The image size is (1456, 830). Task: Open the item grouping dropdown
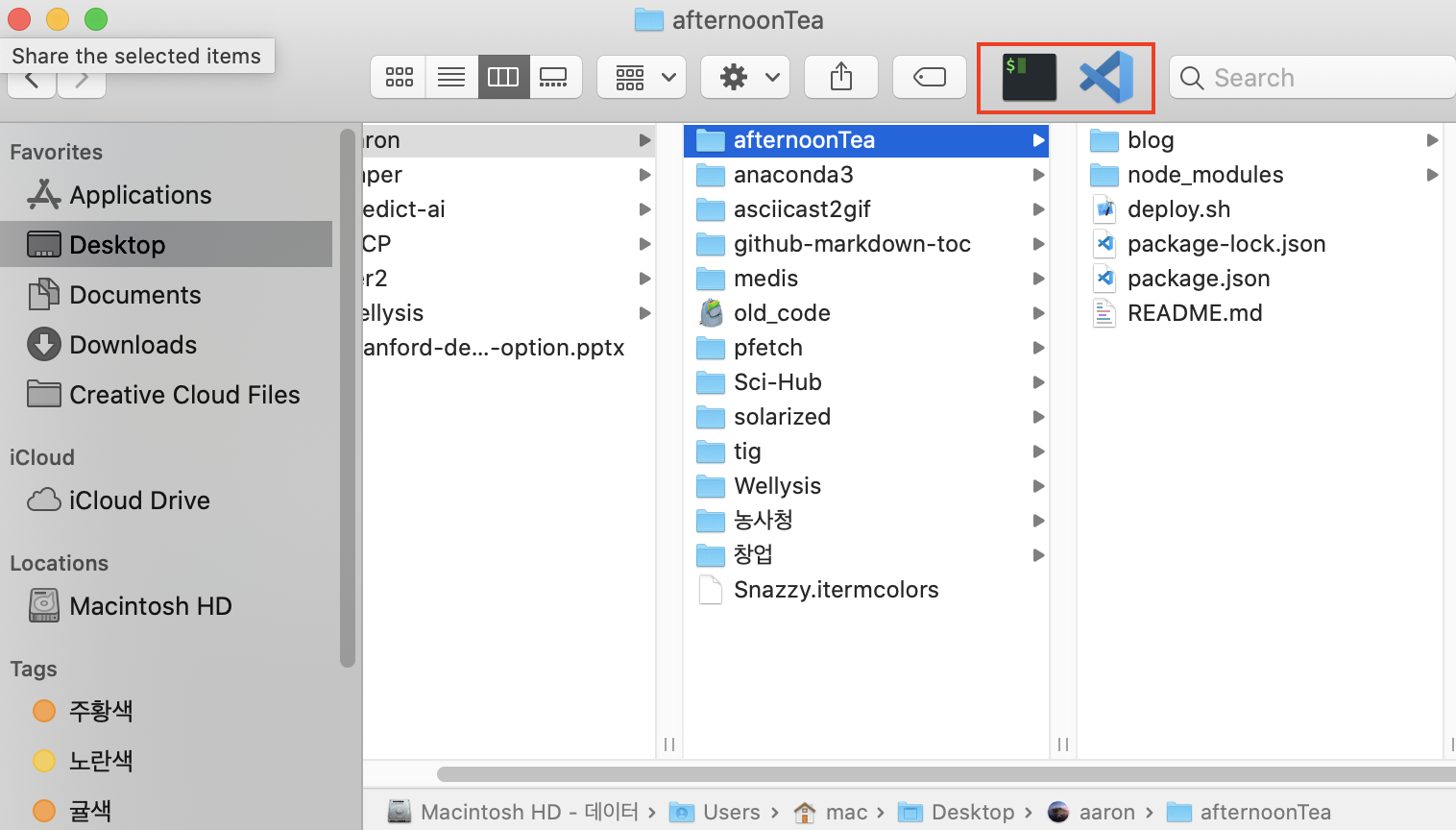pyautogui.click(x=642, y=76)
